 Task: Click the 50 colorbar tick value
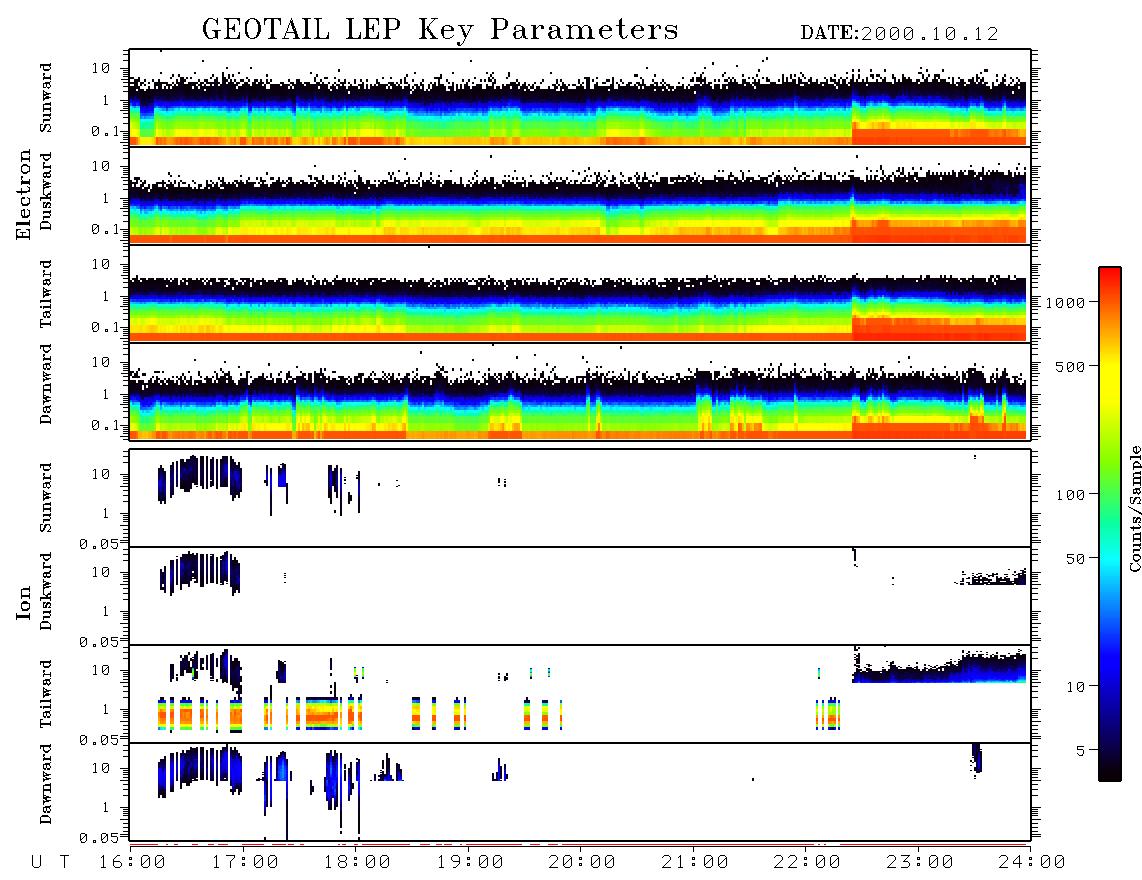(1075, 559)
